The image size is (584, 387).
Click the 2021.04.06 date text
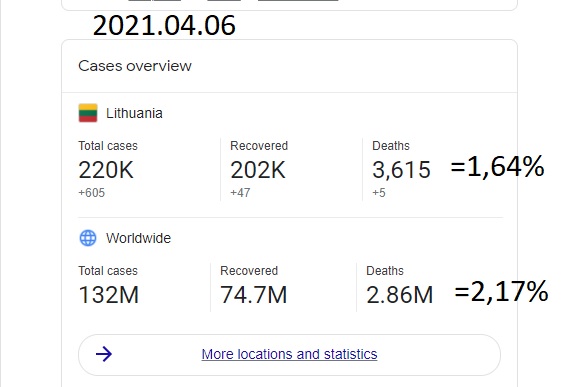[x=164, y=26]
